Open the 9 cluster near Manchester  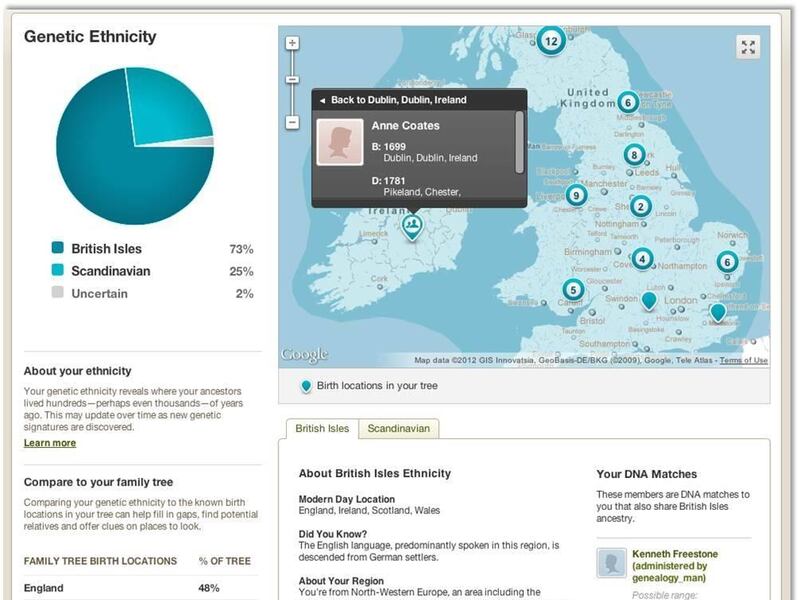coord(575,195)
